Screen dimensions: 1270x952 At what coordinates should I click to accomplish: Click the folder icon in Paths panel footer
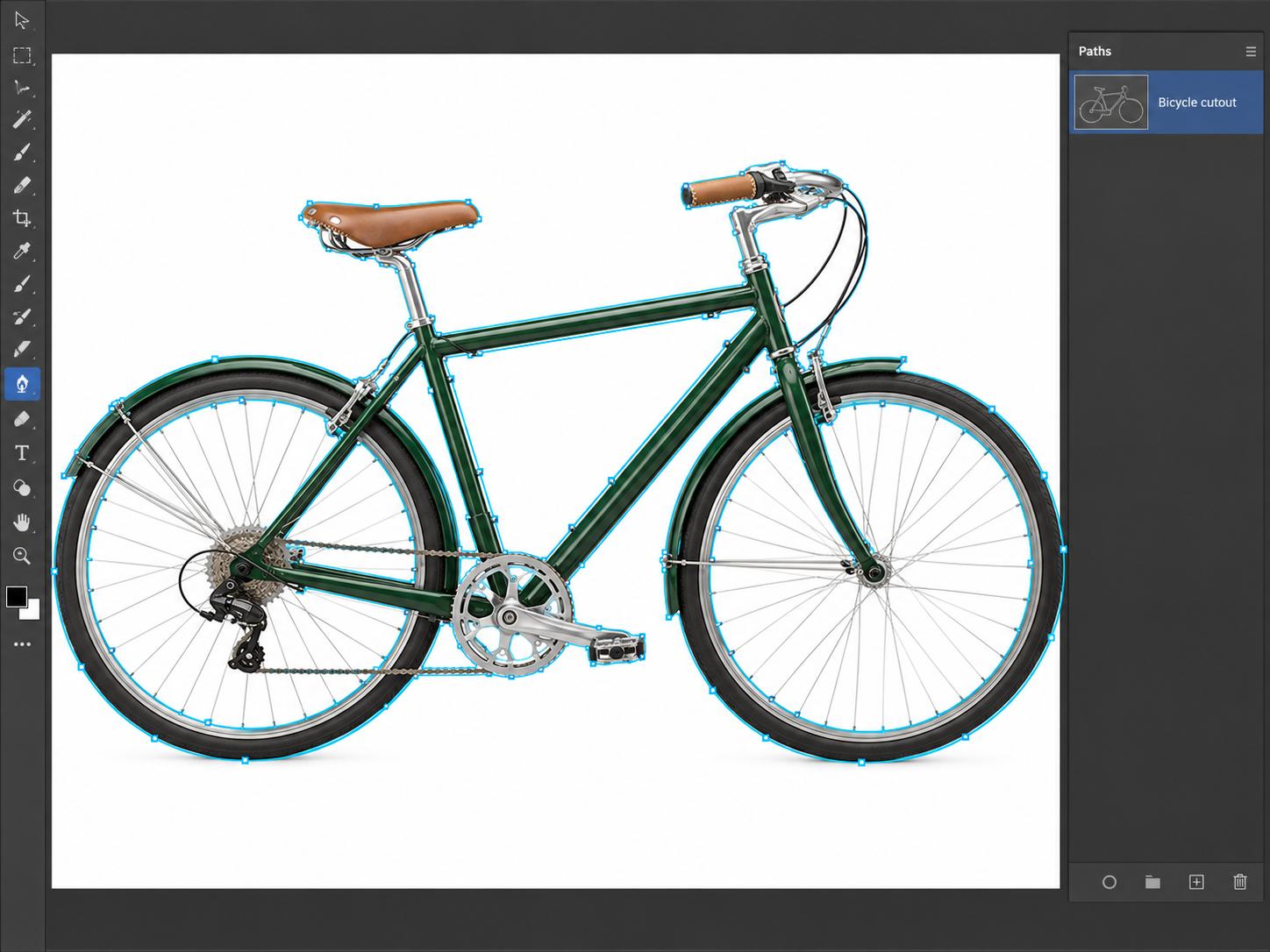1152,882
